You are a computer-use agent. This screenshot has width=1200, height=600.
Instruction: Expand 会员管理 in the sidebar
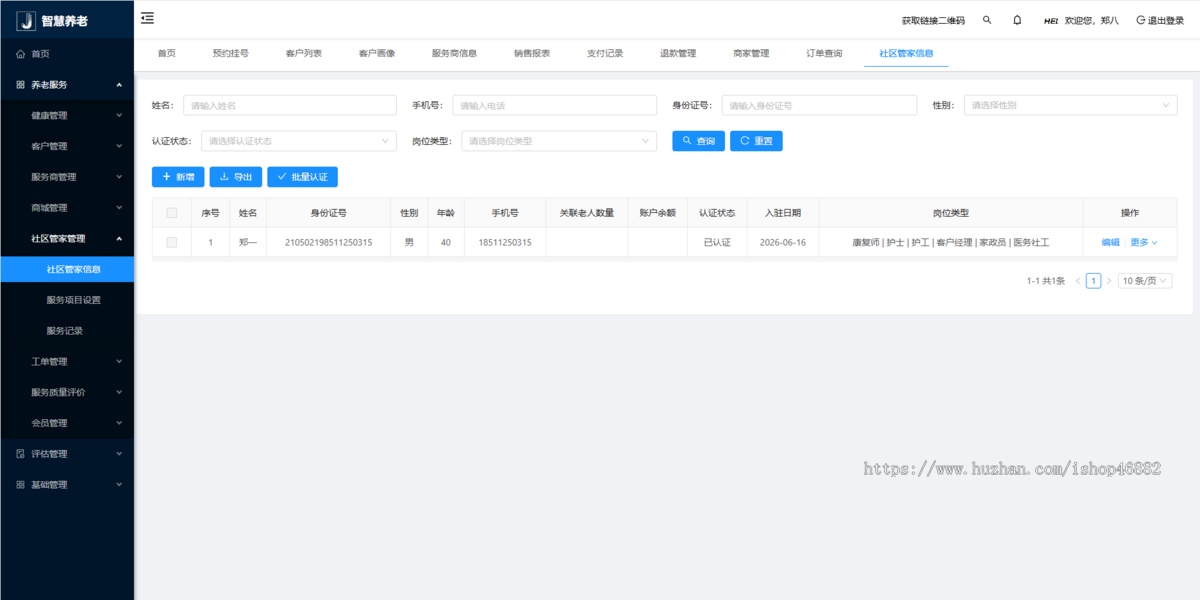coord(67,423)
